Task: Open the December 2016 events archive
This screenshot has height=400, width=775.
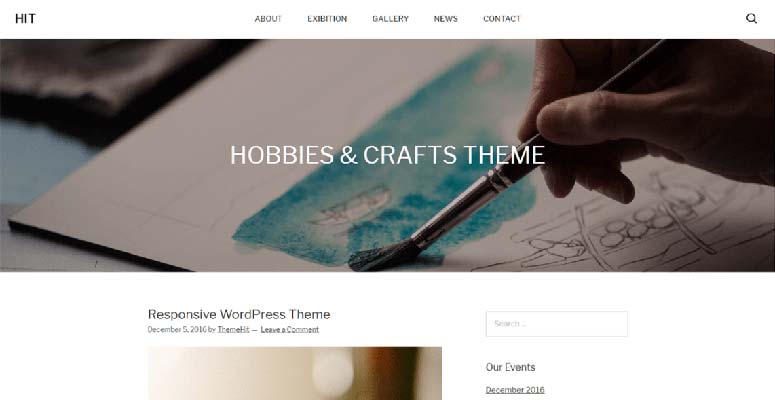Action: tap(515, 390)
